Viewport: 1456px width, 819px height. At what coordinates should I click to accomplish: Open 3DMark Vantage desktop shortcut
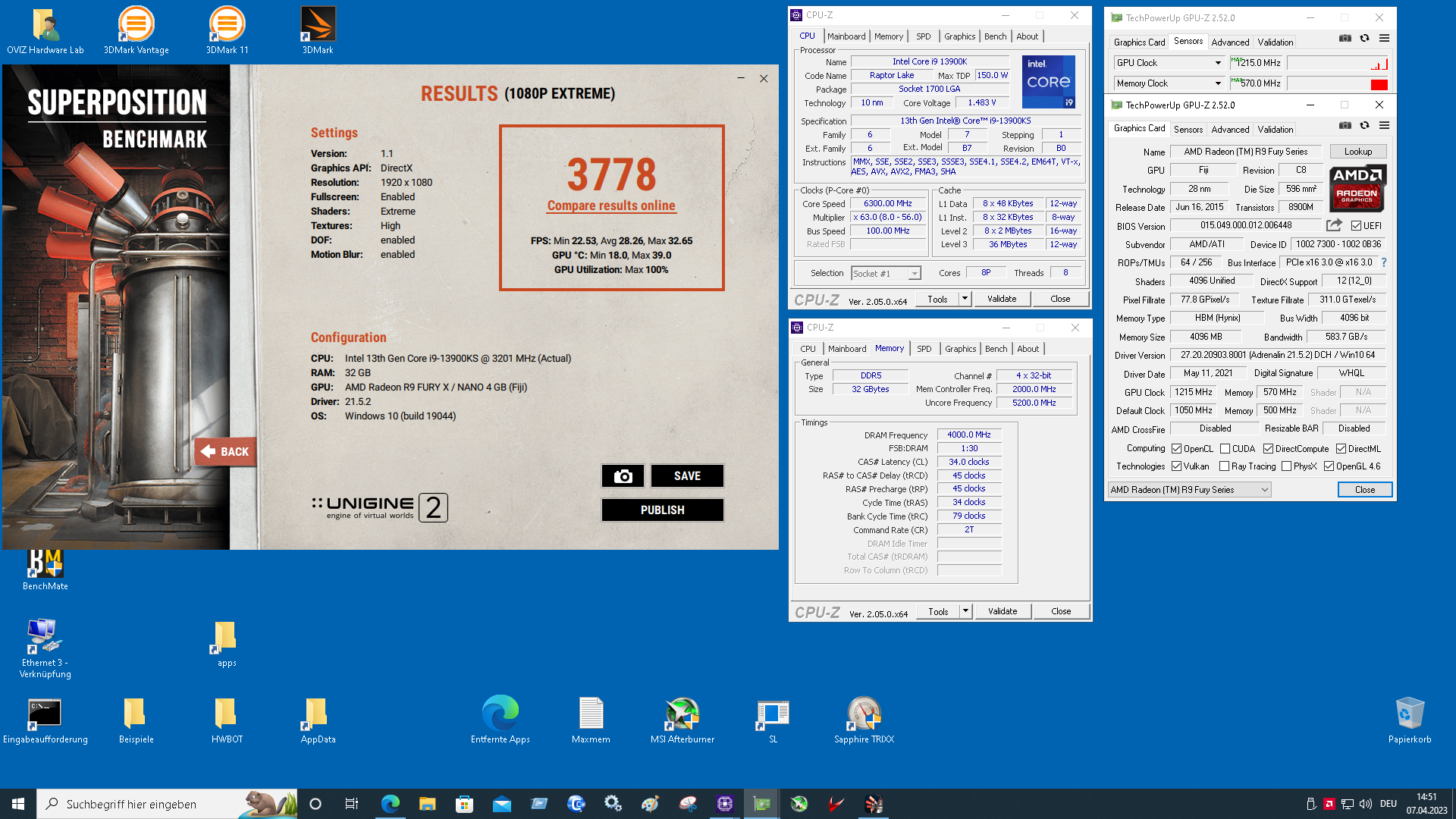(x=136, y=32)
